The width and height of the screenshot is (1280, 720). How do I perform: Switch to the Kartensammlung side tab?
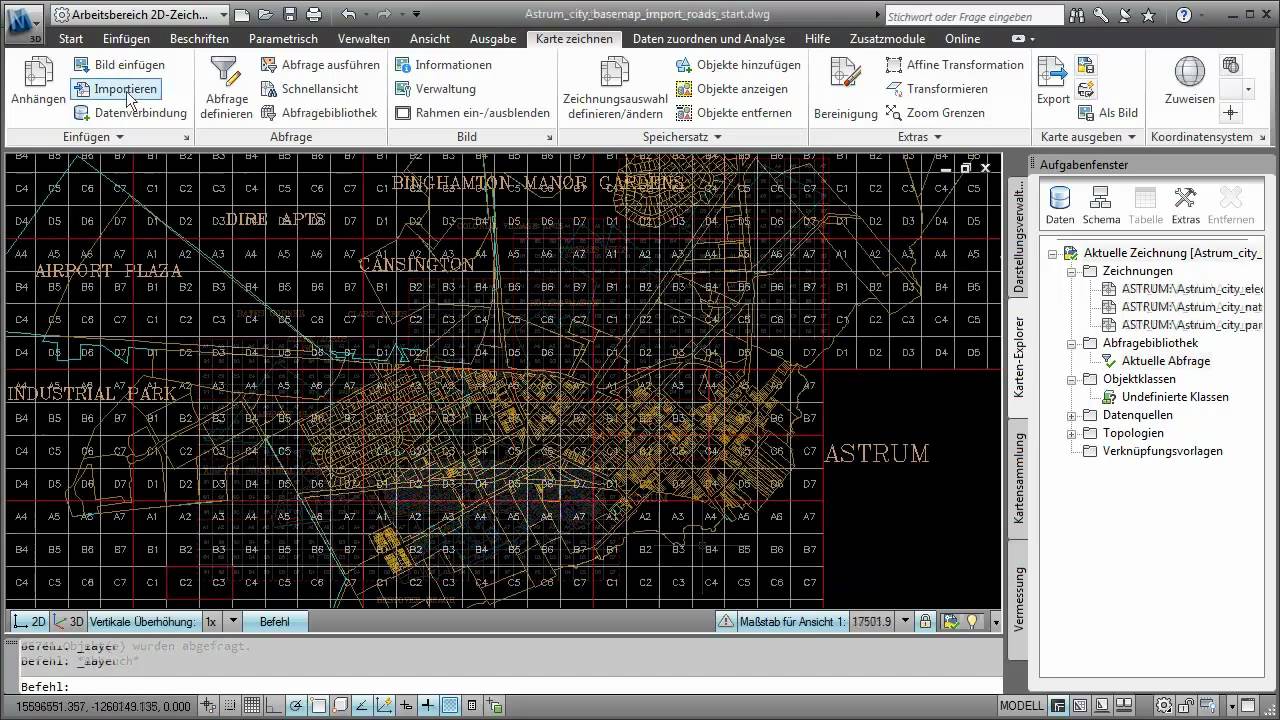[1018, 478]
